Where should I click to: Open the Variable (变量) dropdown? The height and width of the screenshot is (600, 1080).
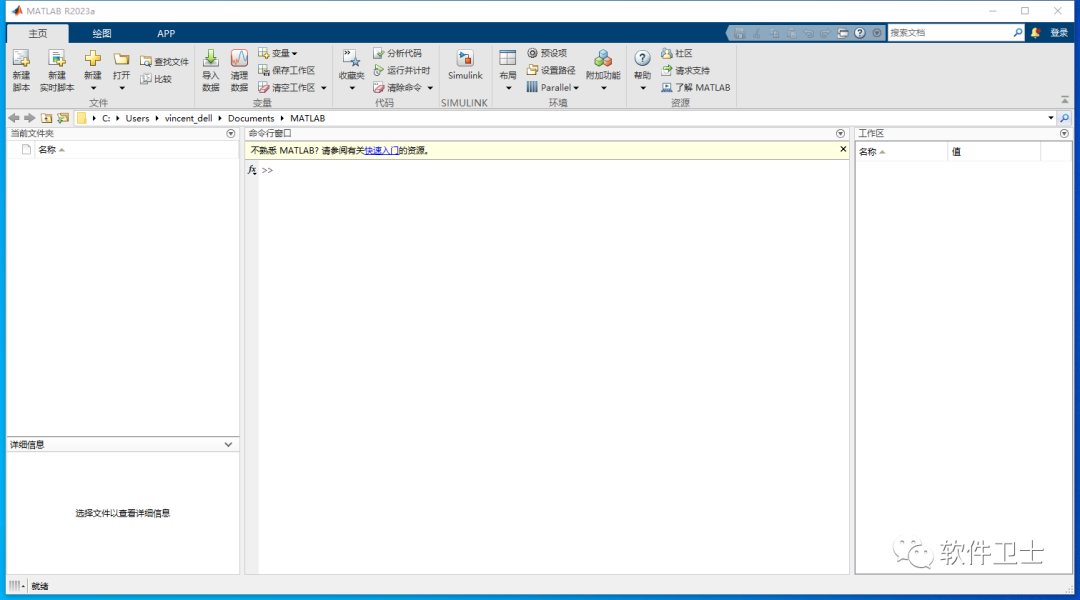point(278,53)
